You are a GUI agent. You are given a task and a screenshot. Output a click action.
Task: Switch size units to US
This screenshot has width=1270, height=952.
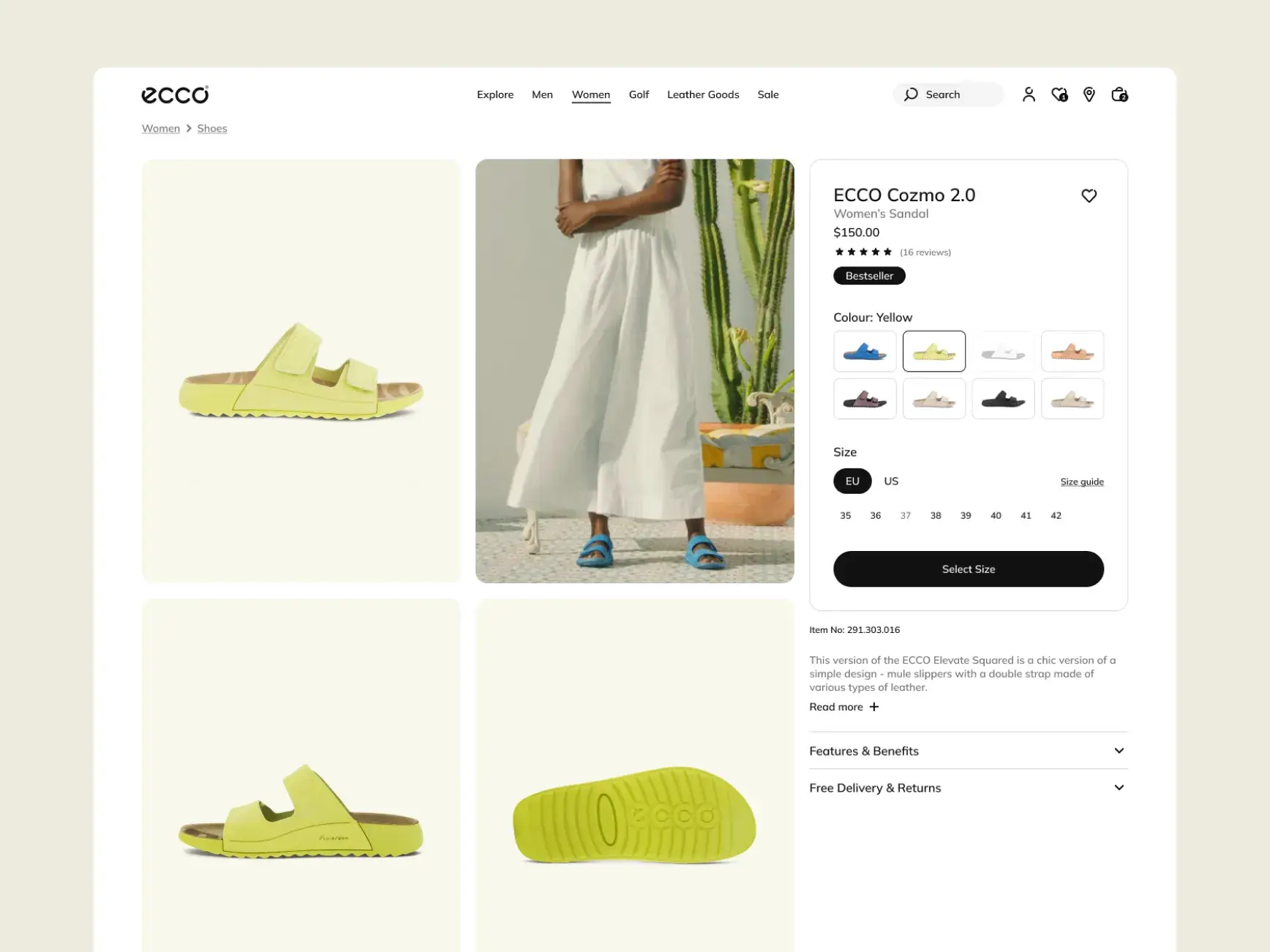coord(891,481)
